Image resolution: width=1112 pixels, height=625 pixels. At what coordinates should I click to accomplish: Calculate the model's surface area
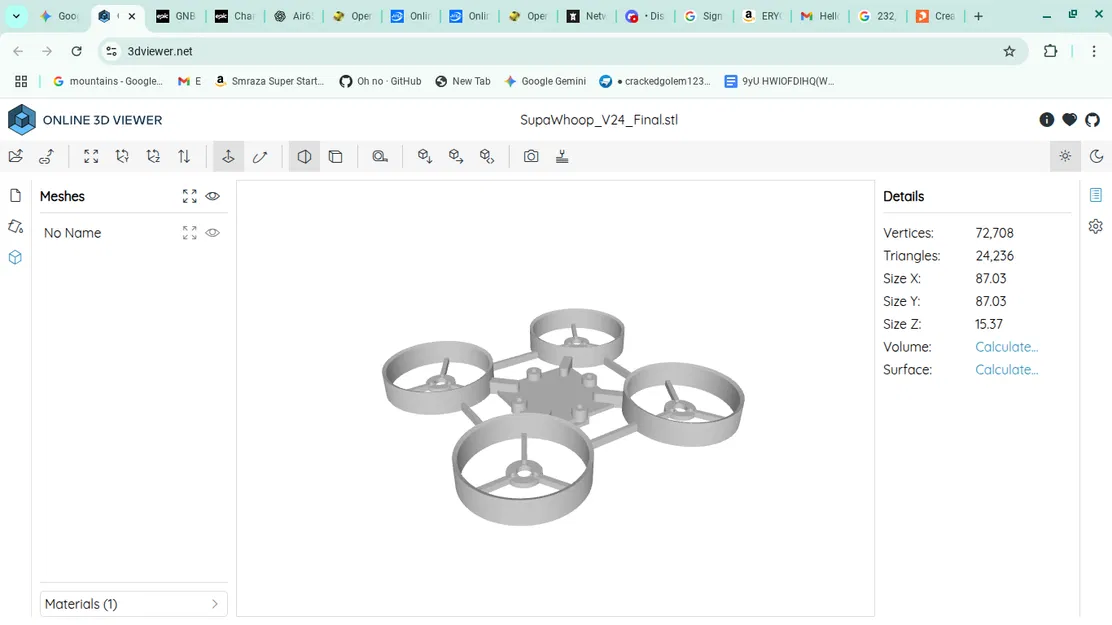[x=1006, y=369]
